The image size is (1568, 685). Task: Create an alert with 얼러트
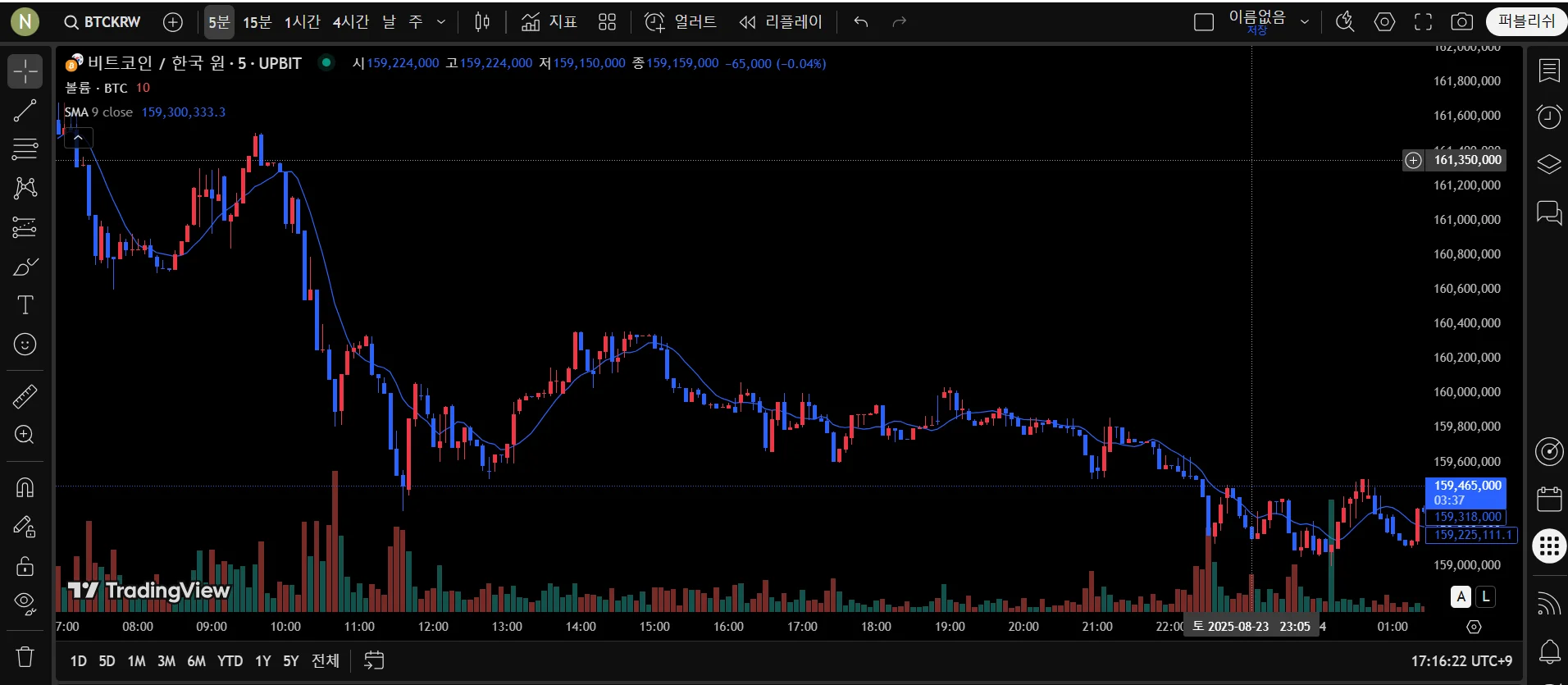(681, 22)
